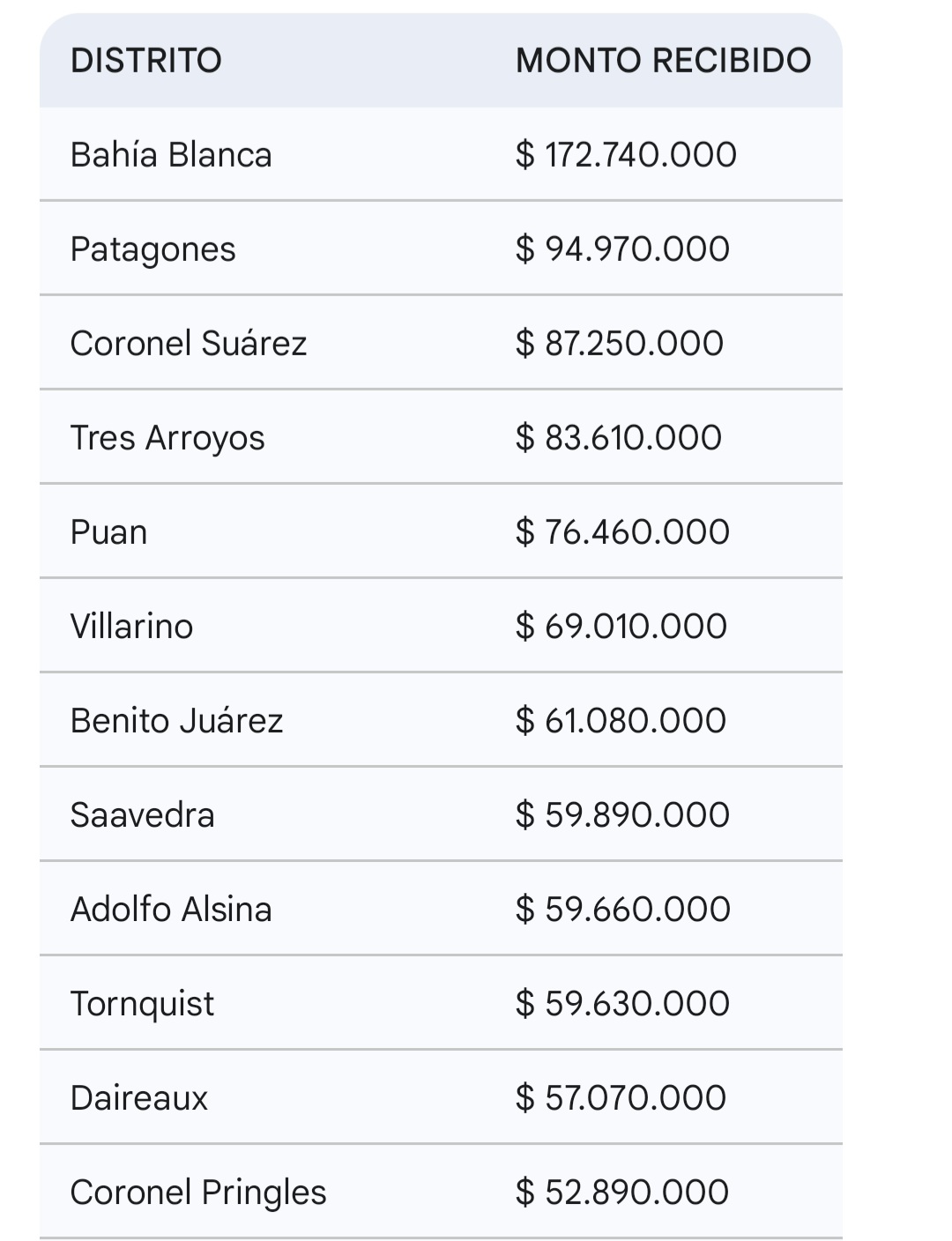Select the Coronel Suárez row label

189,344
